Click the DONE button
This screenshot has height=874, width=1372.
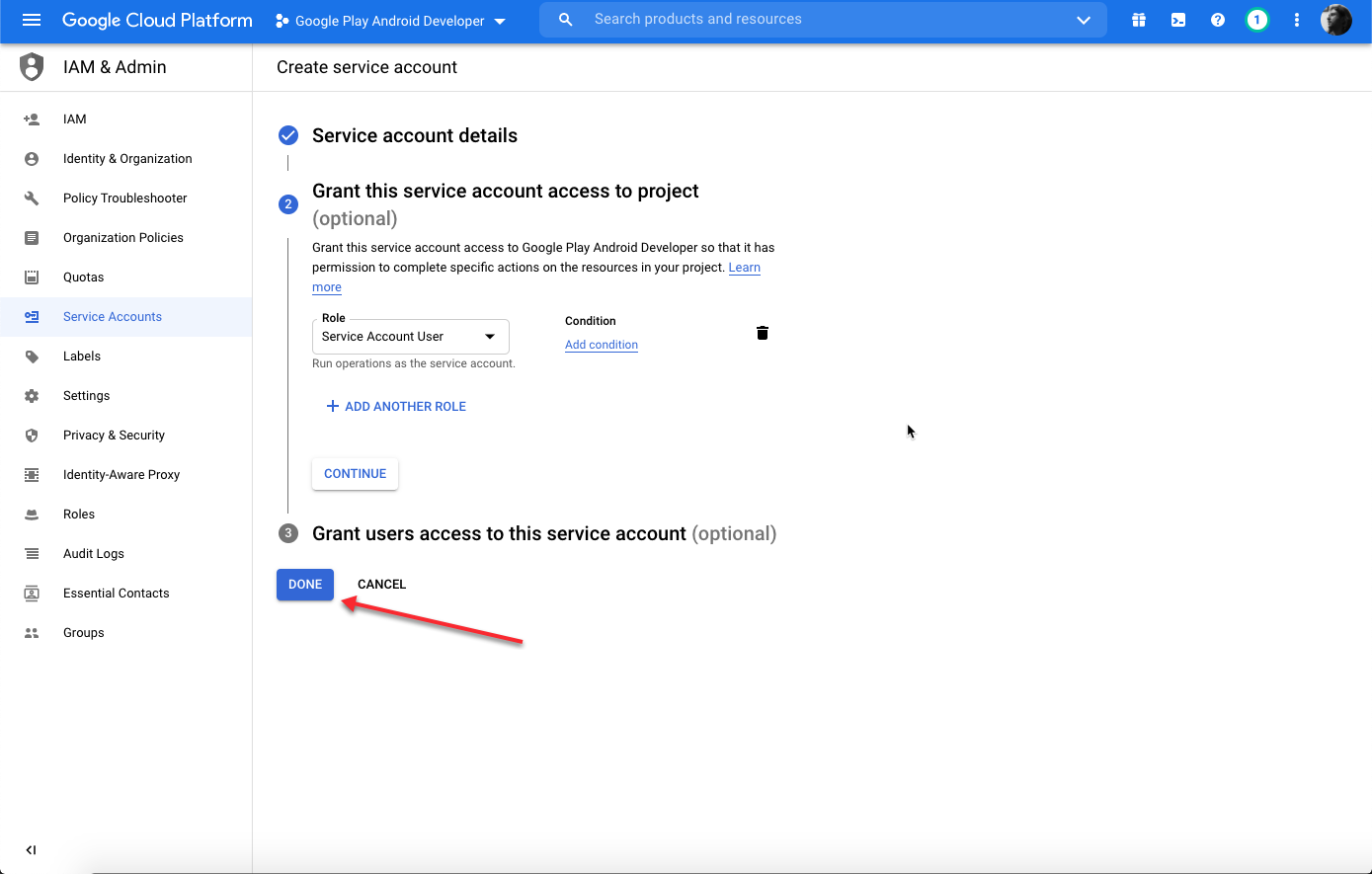click(x=304, y=584)
